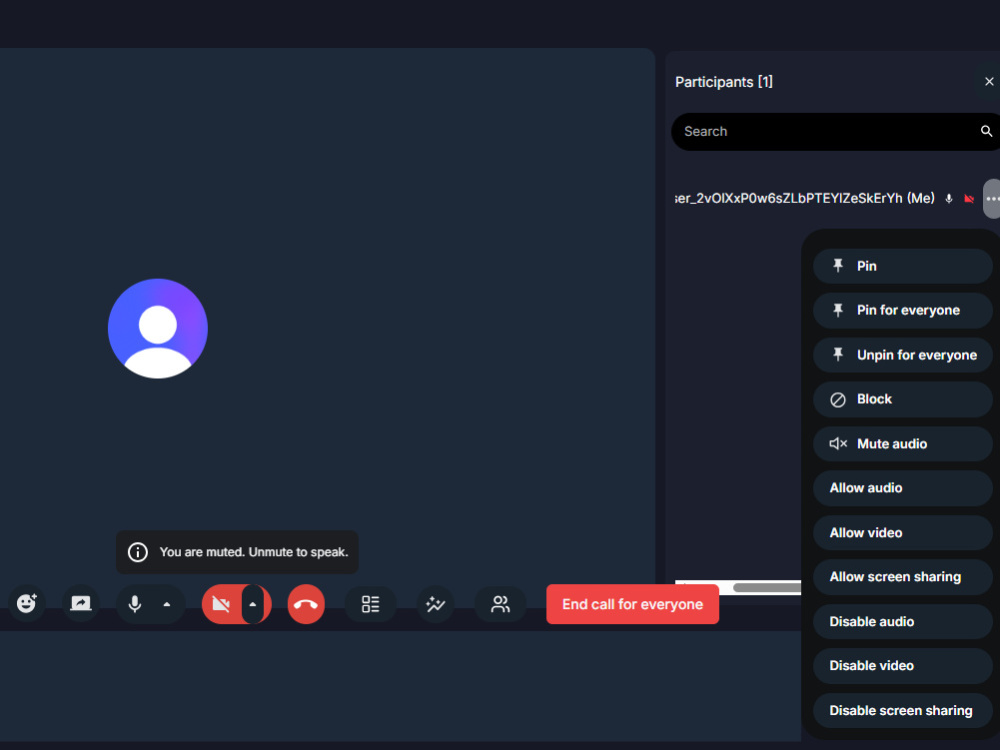Choose Allow screen sharing

902,577
